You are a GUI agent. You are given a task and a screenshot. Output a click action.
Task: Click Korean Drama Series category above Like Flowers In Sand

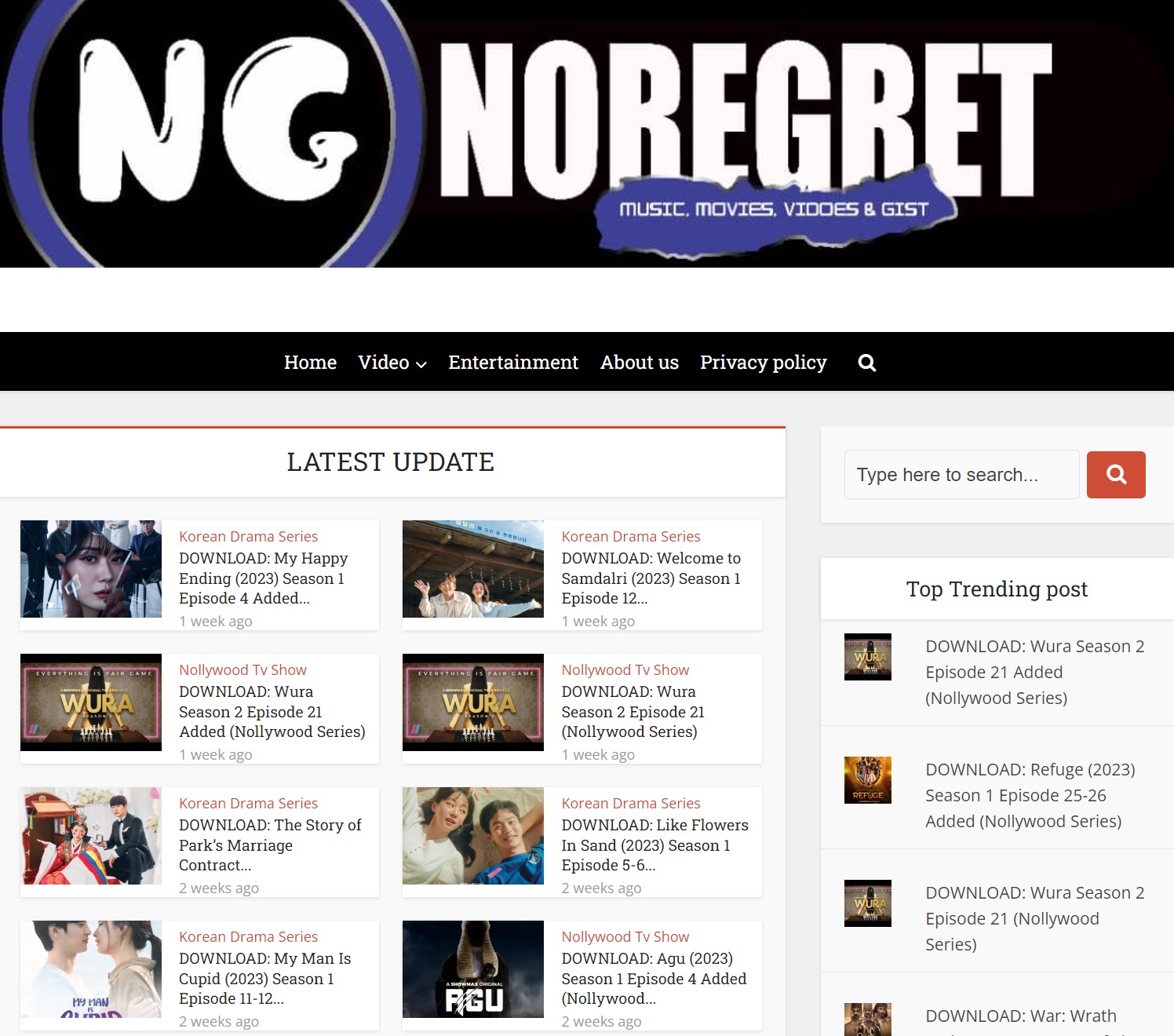631,803
